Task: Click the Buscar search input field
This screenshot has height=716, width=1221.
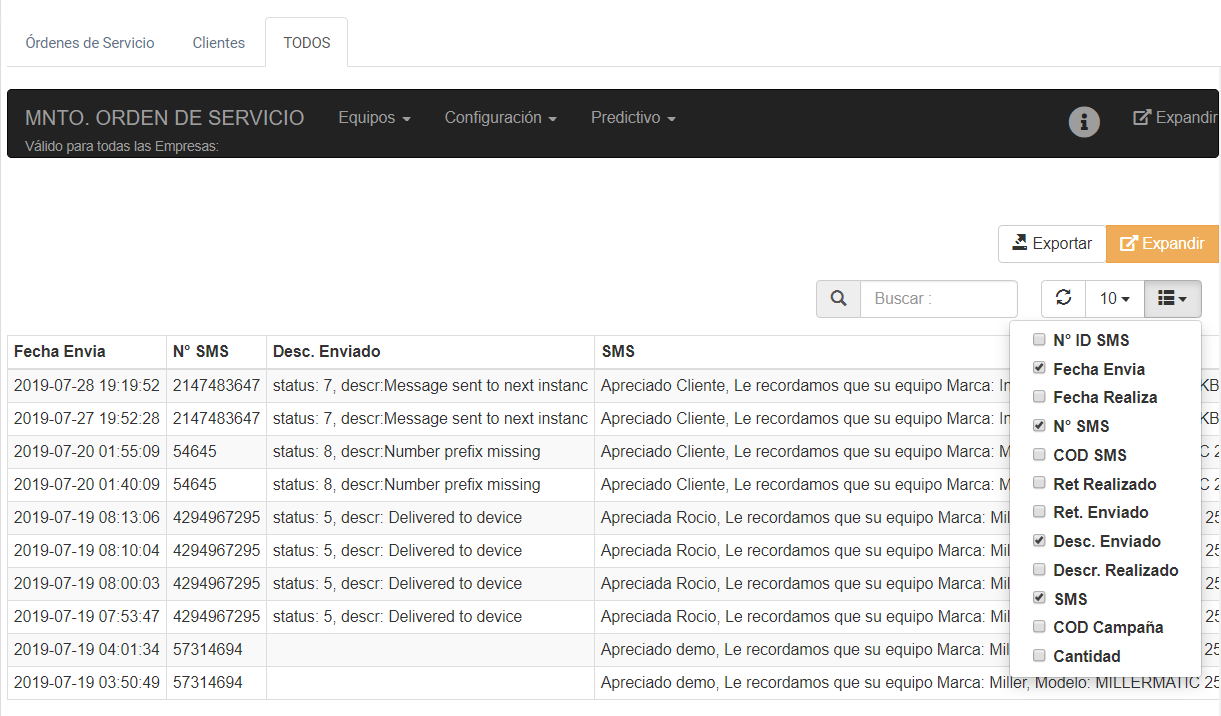Action: coord(938,299)
